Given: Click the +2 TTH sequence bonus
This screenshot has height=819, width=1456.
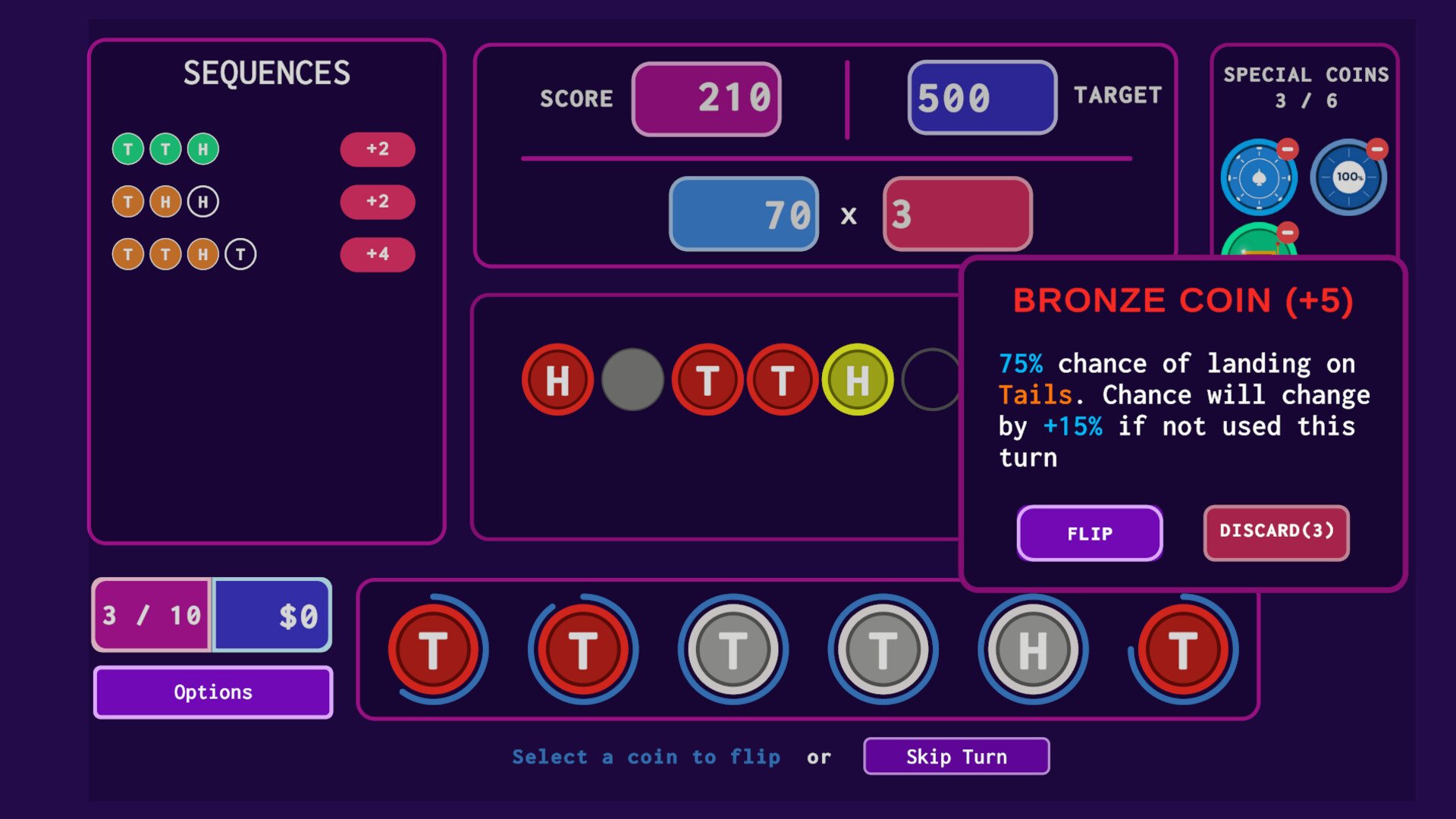Looking at the screenshot, I should coord(378,149).
